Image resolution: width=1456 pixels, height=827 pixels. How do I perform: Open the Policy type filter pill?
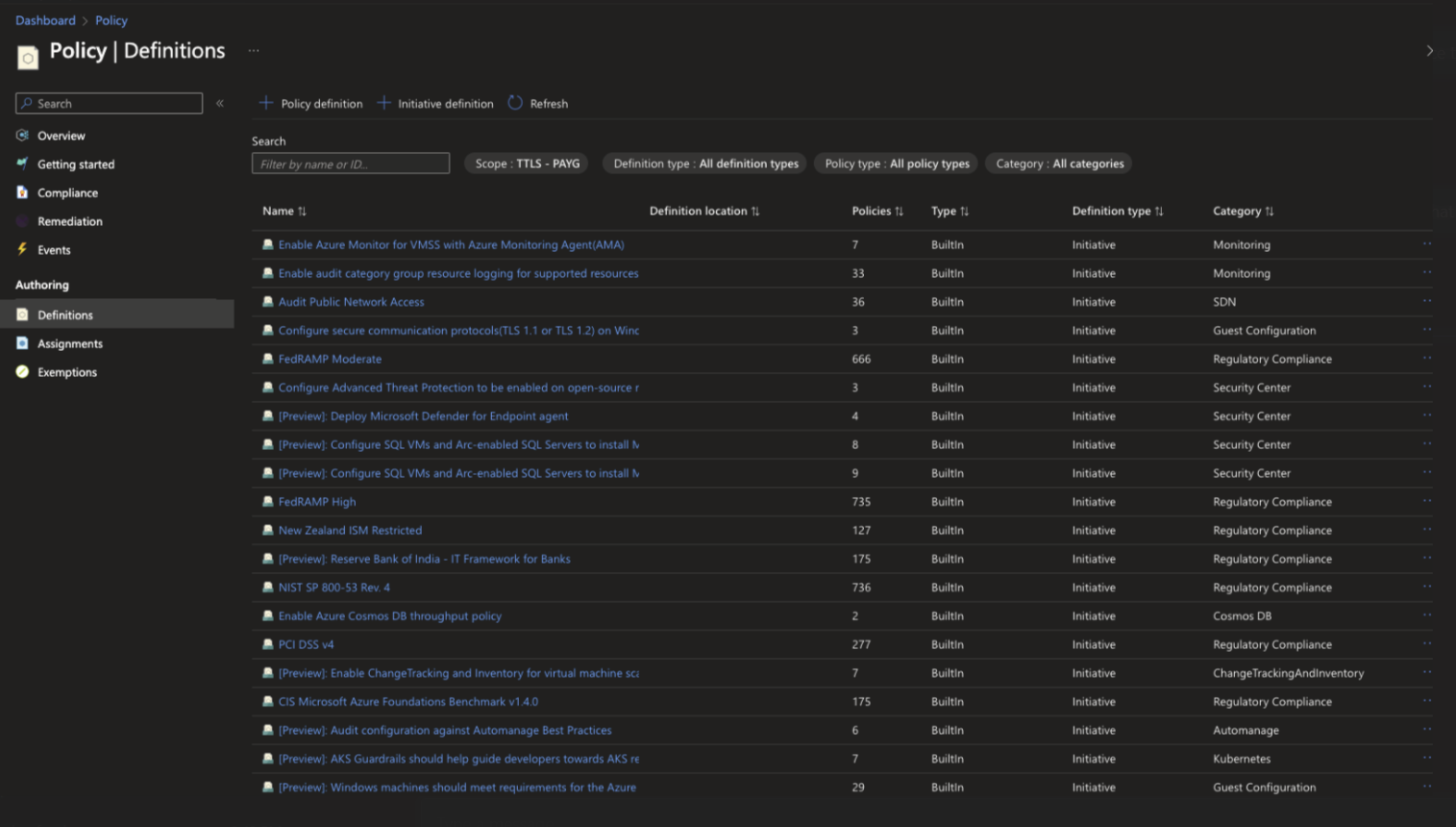click(897, 163)
